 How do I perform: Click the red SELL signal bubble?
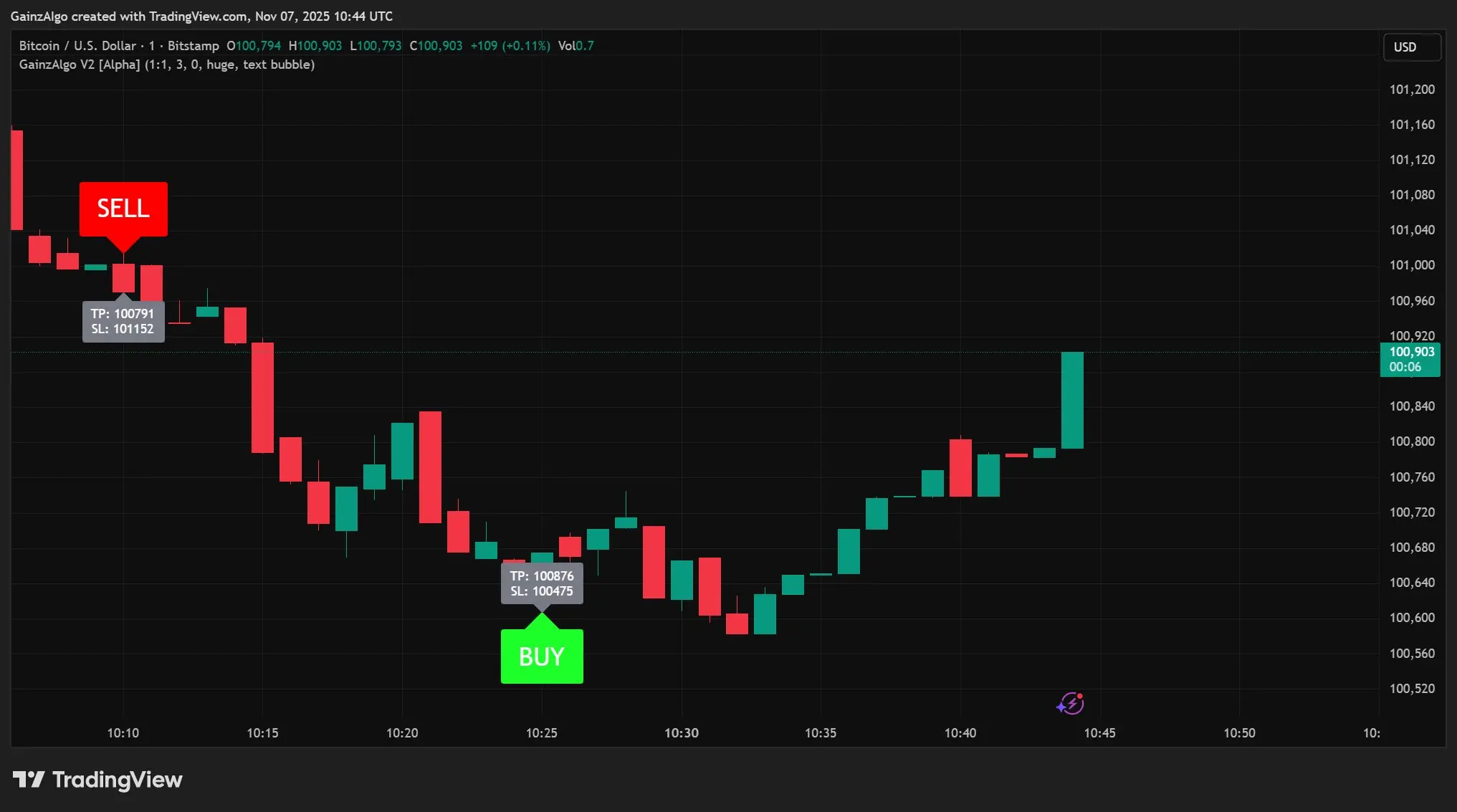123,209
